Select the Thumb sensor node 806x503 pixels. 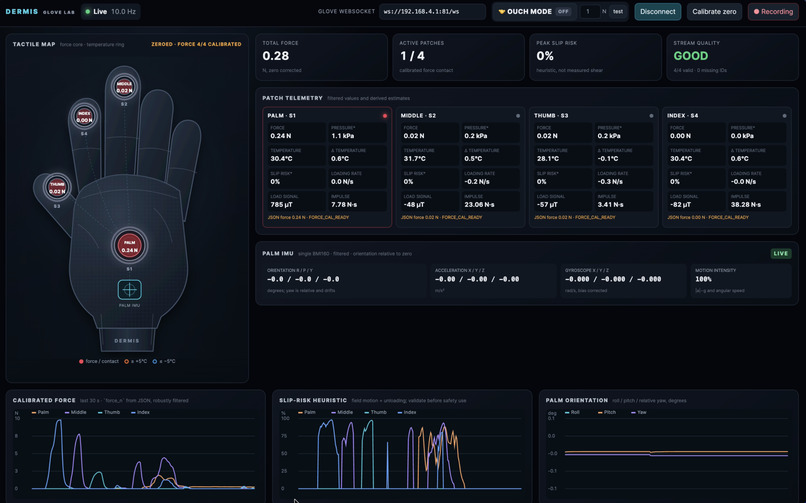coord(57,188)
